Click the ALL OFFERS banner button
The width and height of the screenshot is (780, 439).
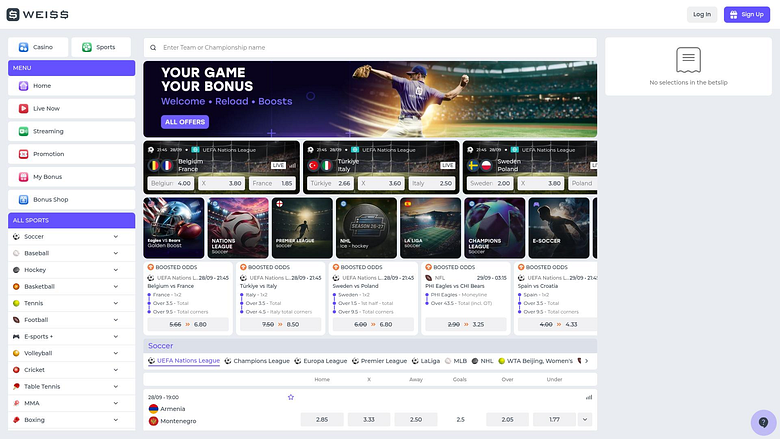click(x=185, y=122)
